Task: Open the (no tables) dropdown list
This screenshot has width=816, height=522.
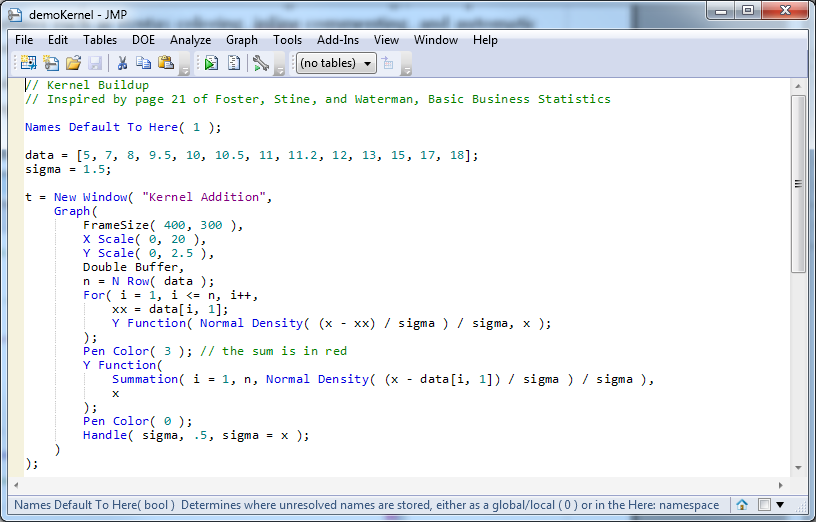Action: pos(336,63)
